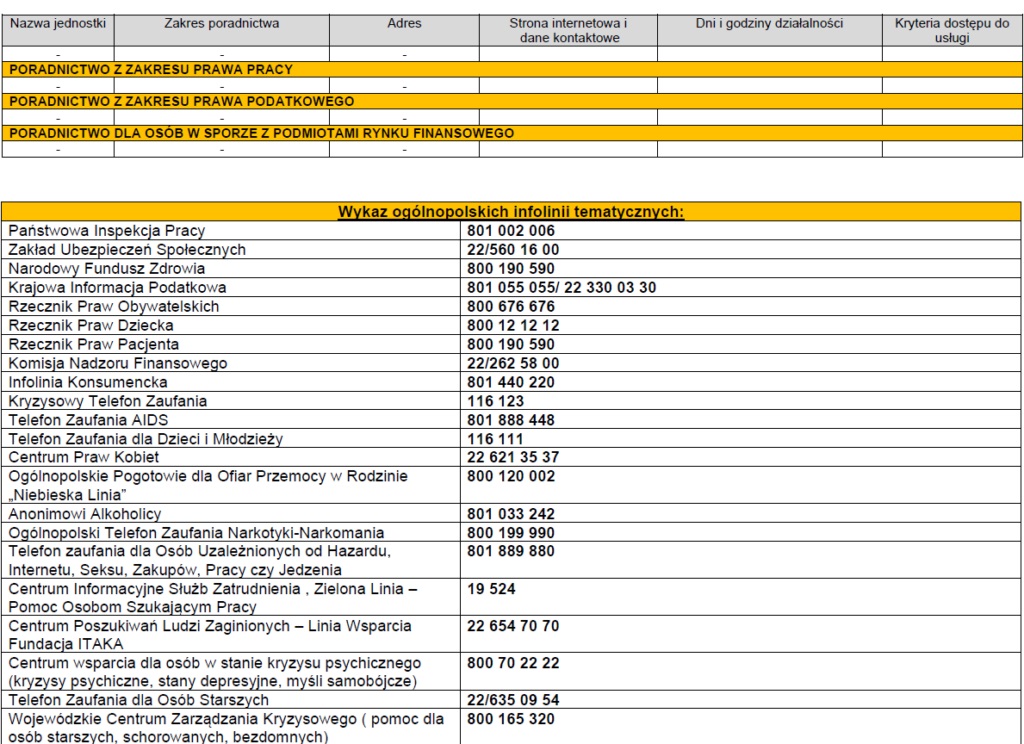Click phone number 801 889 880
This screenshot has height=744, width=1024.
(511, 551)
